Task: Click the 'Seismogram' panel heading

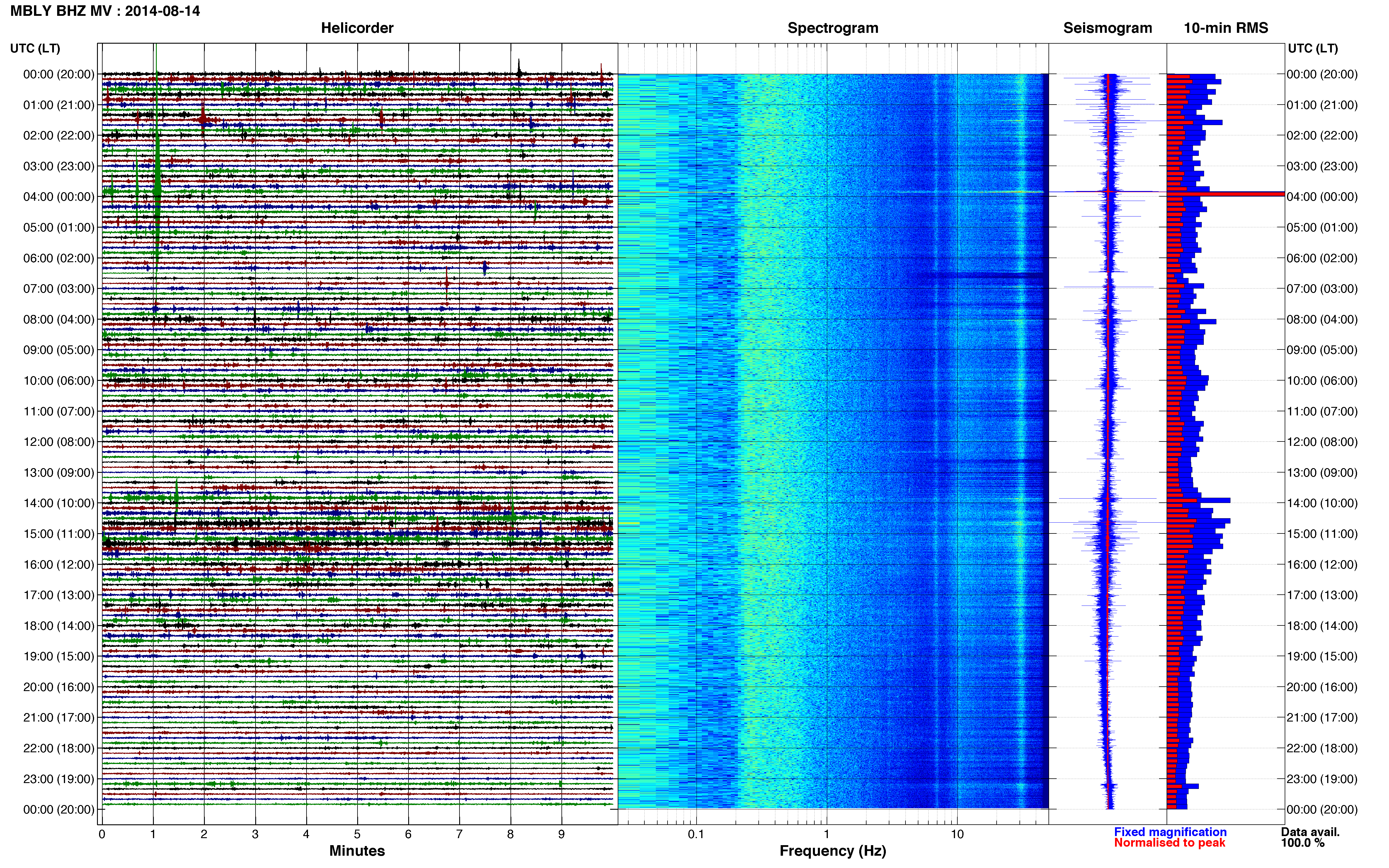Action: (x=1108, y=28)
